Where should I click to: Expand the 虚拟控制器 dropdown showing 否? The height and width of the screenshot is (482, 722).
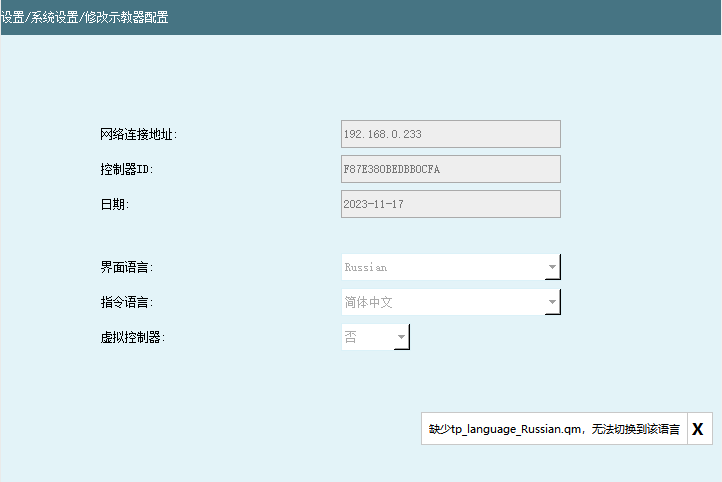coord(367,337)
